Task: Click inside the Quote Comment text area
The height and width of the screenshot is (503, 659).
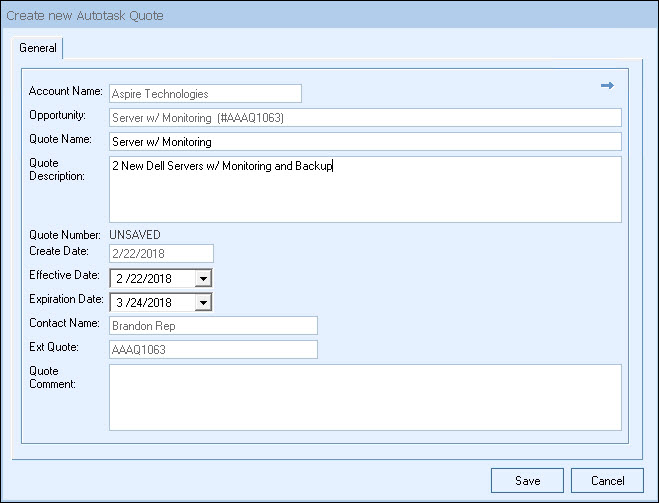Action: coord(365,398)
